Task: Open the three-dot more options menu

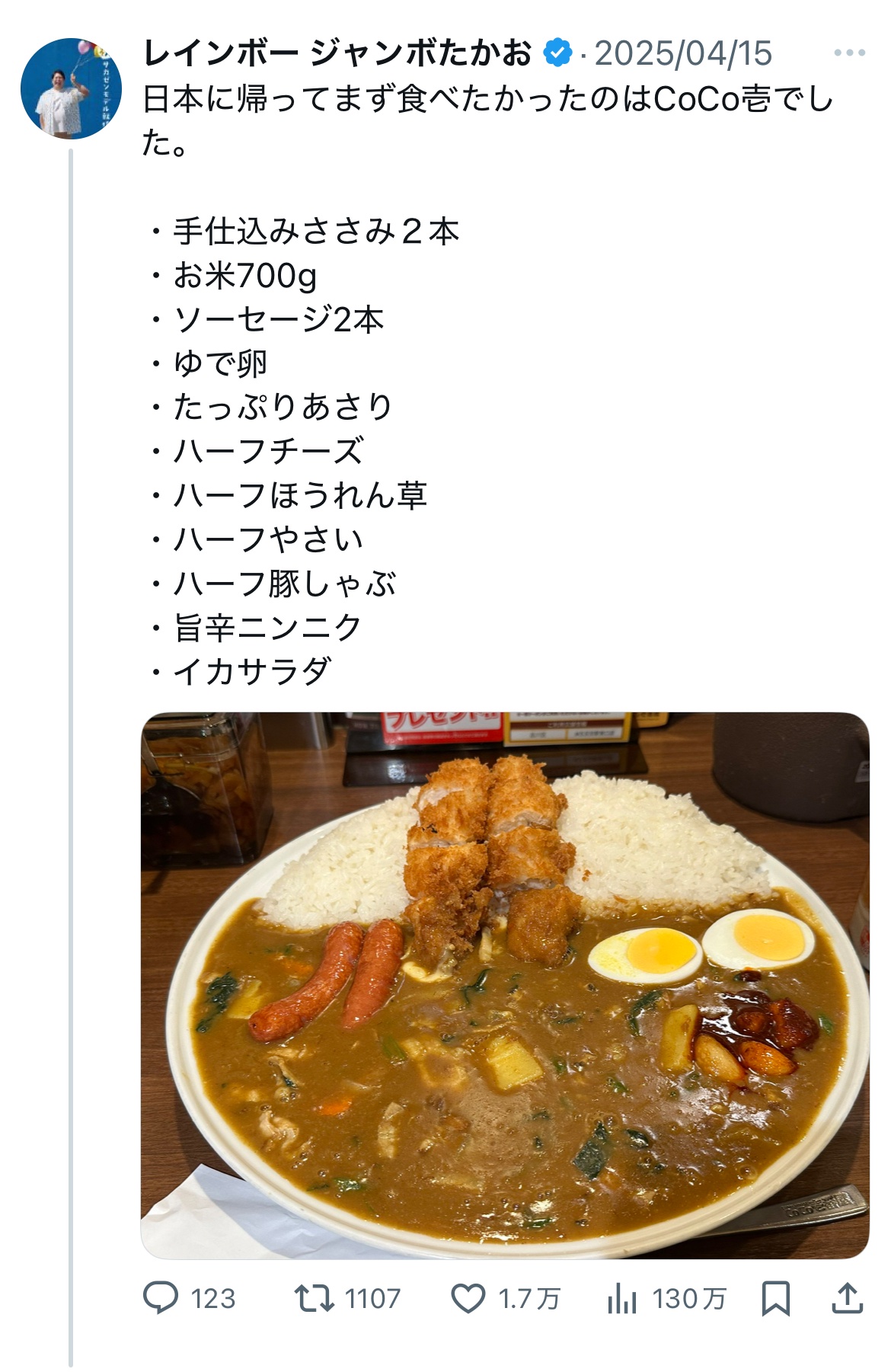Action: tap(849, 53)
